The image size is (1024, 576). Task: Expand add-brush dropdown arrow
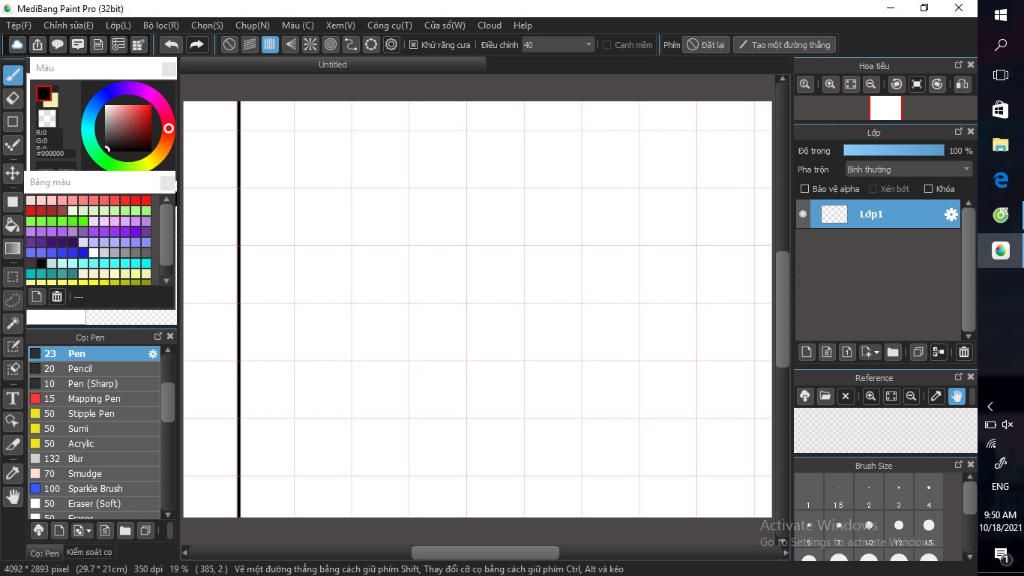click(x=89, y=530)
